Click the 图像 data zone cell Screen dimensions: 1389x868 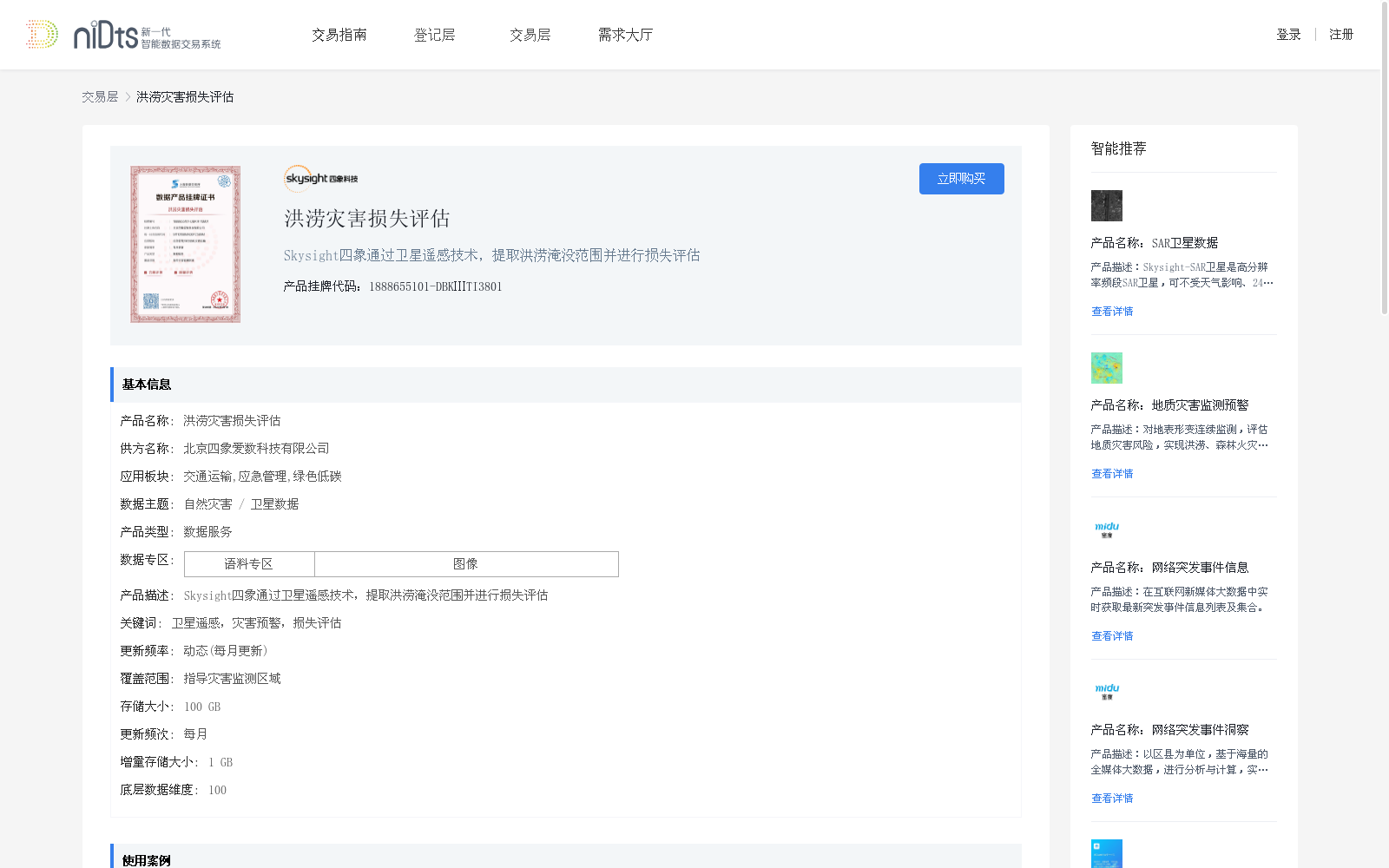pos(466,564)
